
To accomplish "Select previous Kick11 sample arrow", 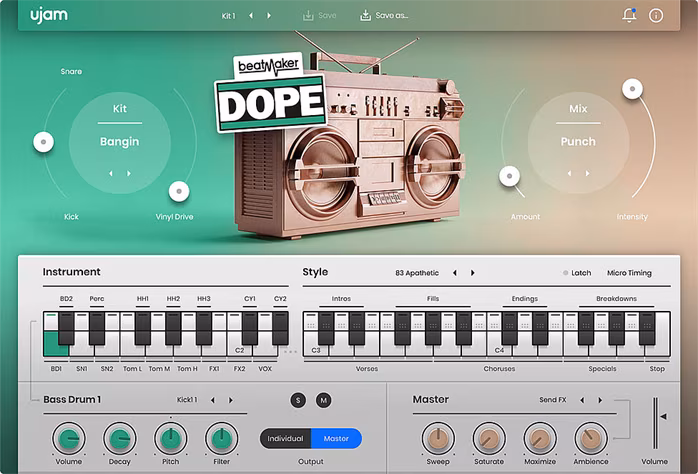I will pos(213,400).
